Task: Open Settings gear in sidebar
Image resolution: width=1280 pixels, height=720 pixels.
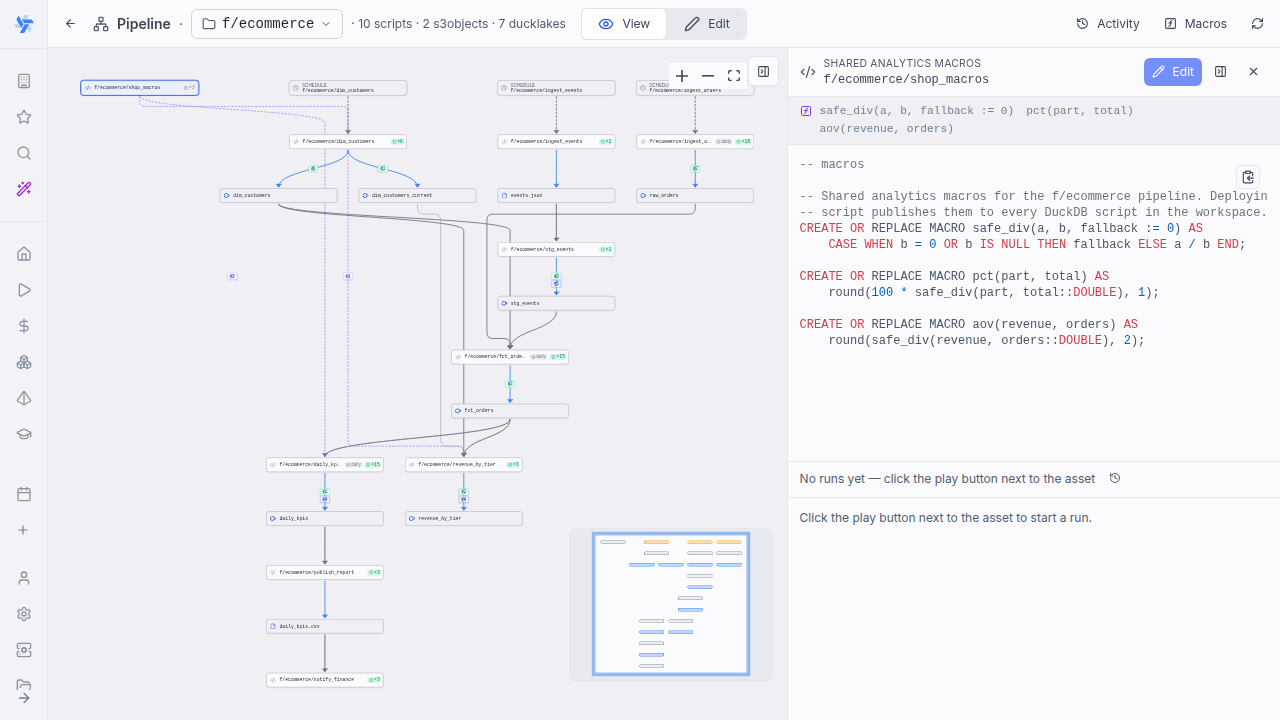Action: 24,614
